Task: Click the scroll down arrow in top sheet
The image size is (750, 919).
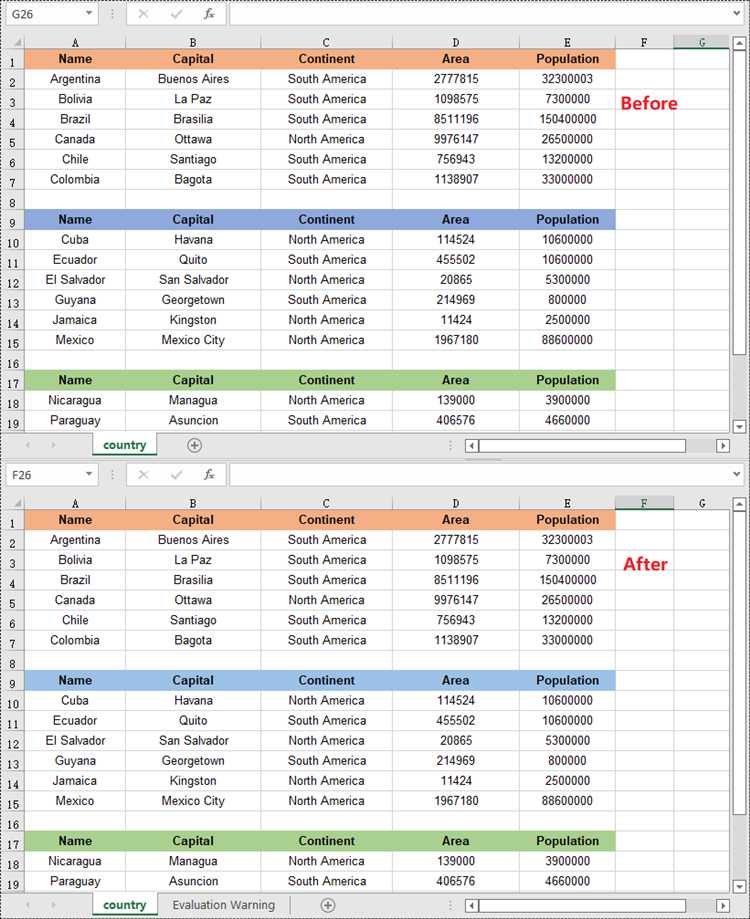Action: coord(739,427)
